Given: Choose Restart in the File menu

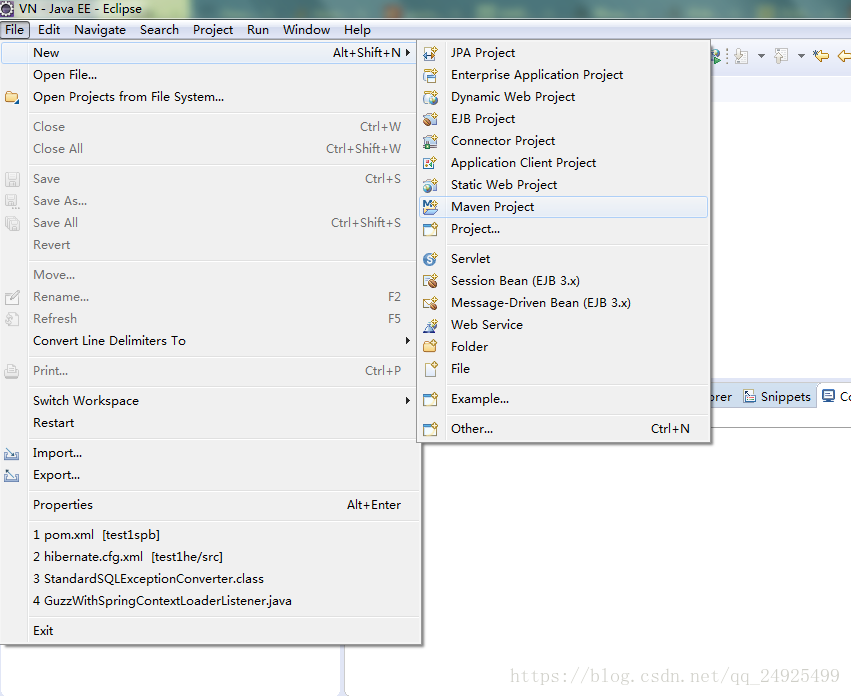Looking at the screenshot, I should tap(209, 423).
